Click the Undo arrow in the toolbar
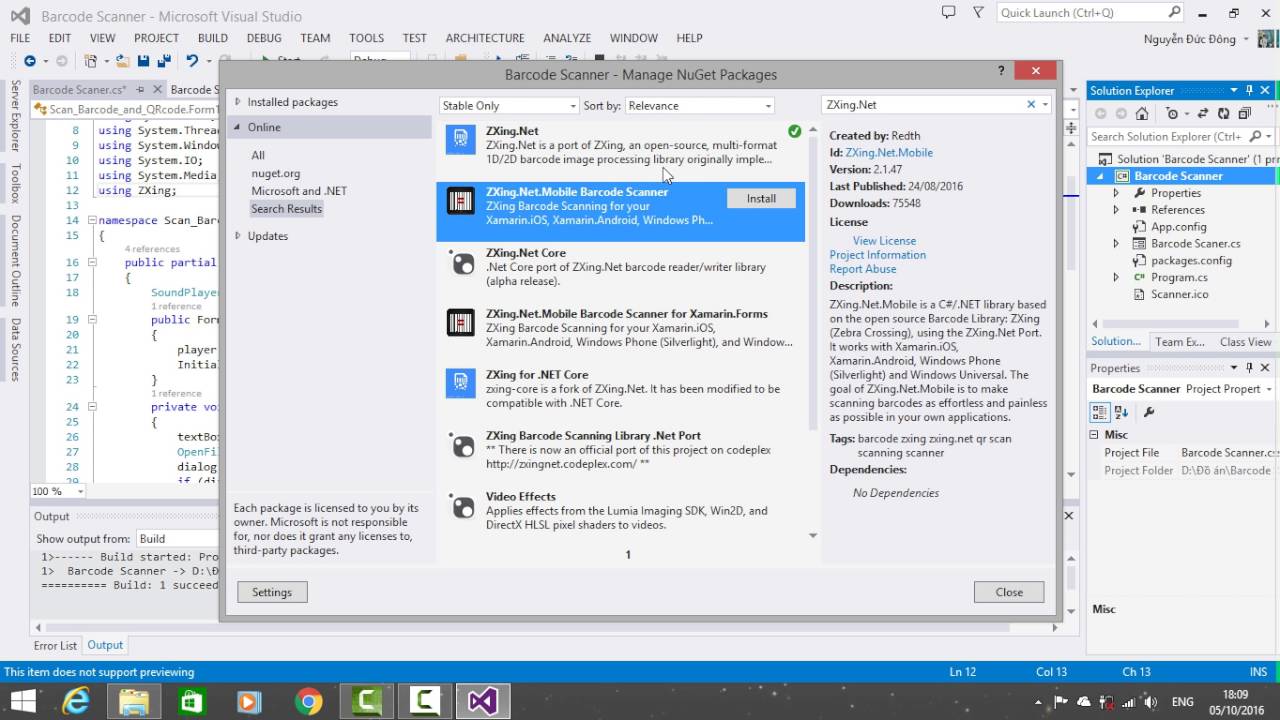Image resolution: width=1280 pixels, height=720 pixels. [x=191, y=61]
